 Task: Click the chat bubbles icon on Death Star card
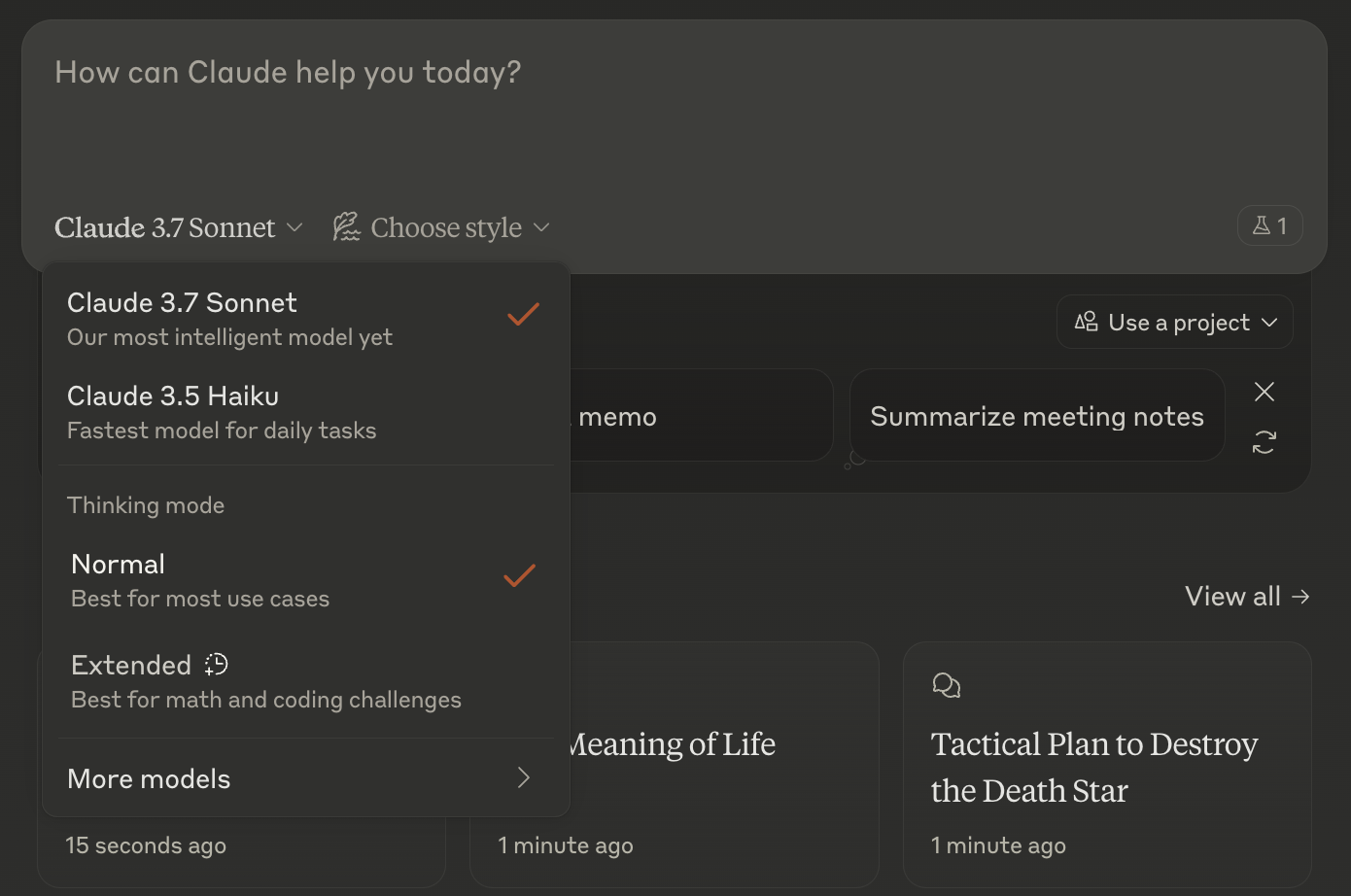pos(946,686)
